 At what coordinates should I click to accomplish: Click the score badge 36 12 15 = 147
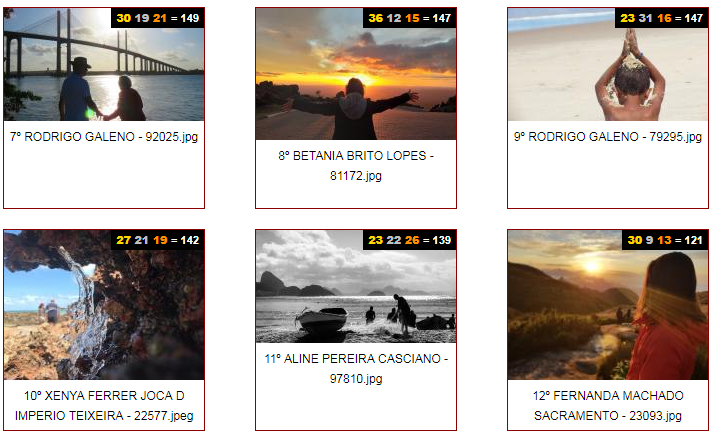409,18
